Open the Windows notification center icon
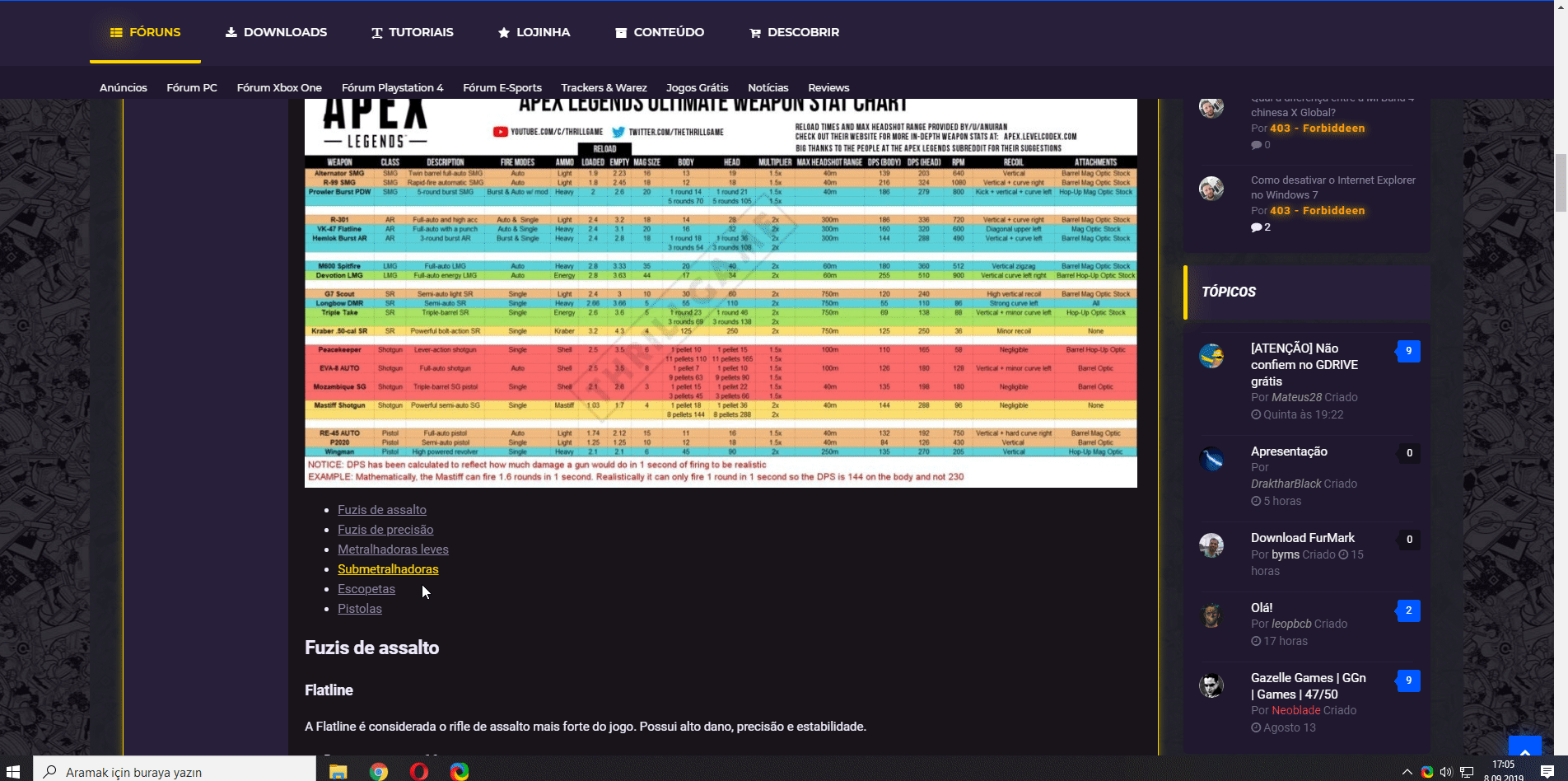Screen dimensions: 1568x781 pyautogui.click(x=1547, y=771)
